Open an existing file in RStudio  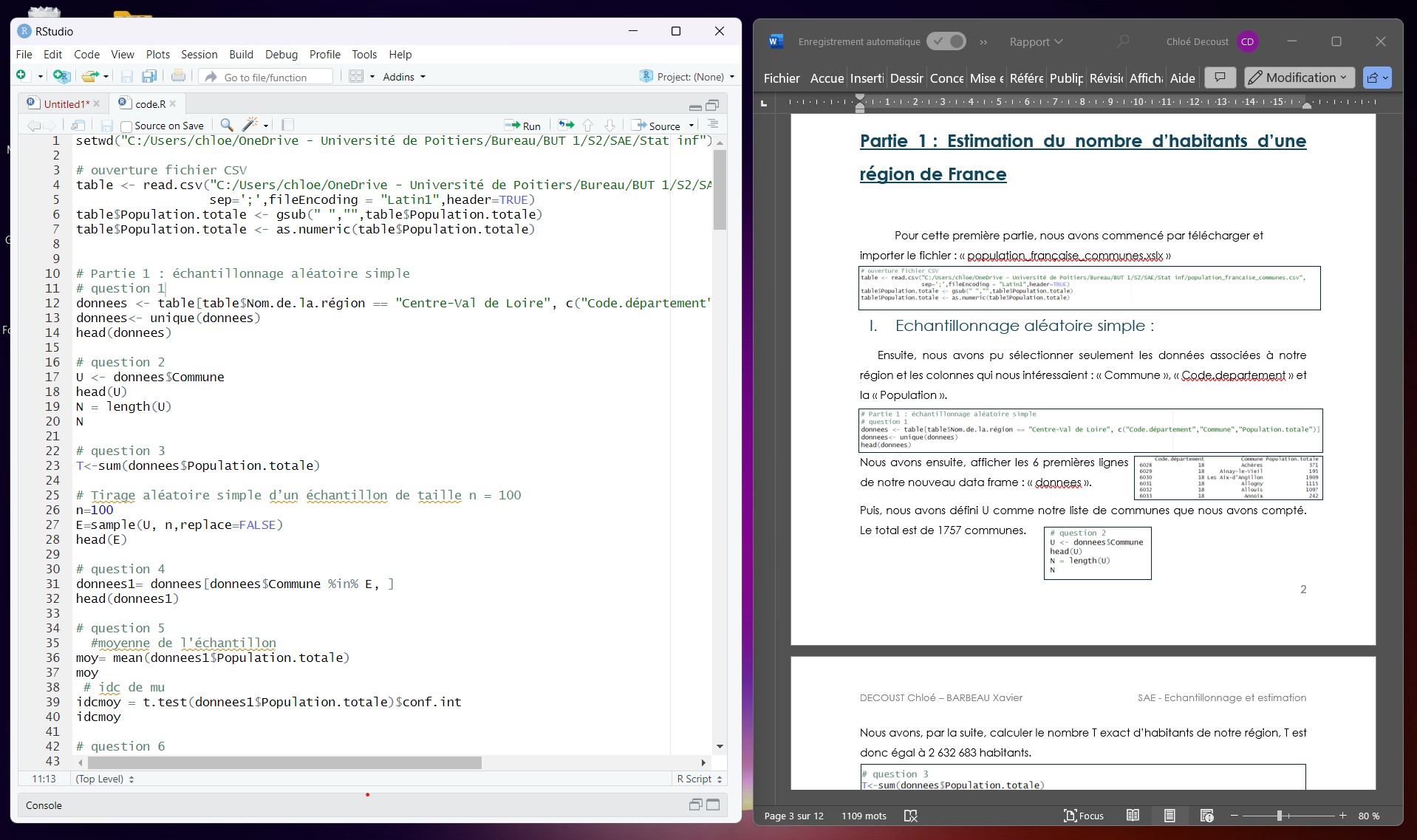point(90,76)
